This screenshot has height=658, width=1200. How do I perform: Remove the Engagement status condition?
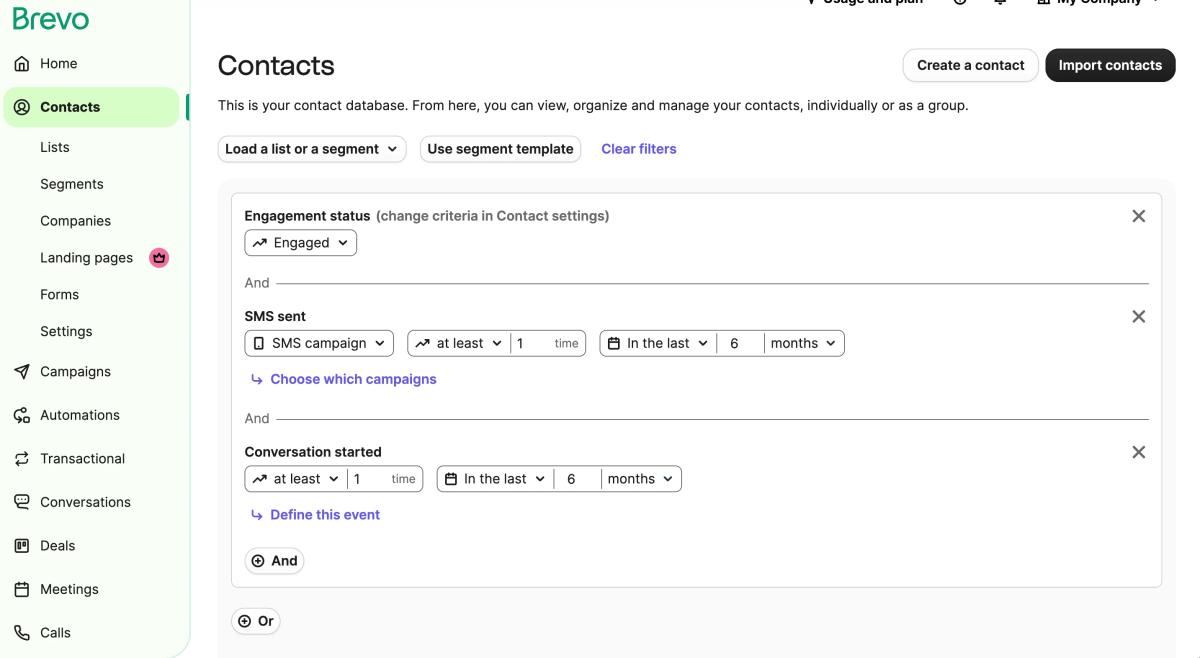(x=1138, y=216)
